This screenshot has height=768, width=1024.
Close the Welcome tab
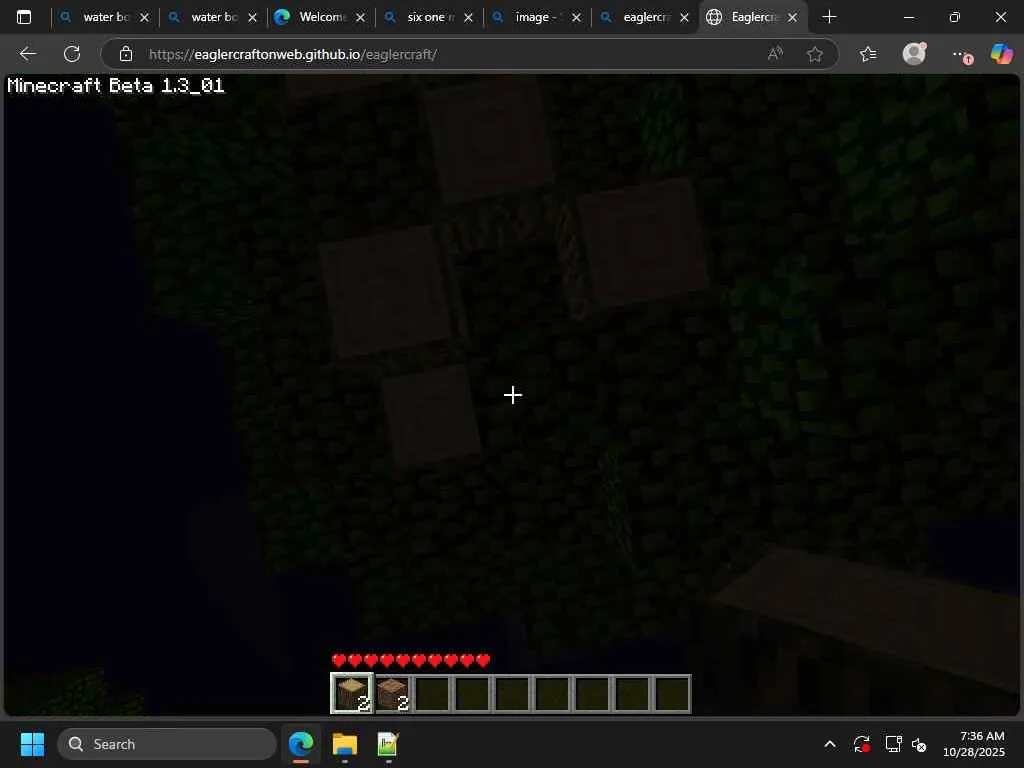point(360,18)
